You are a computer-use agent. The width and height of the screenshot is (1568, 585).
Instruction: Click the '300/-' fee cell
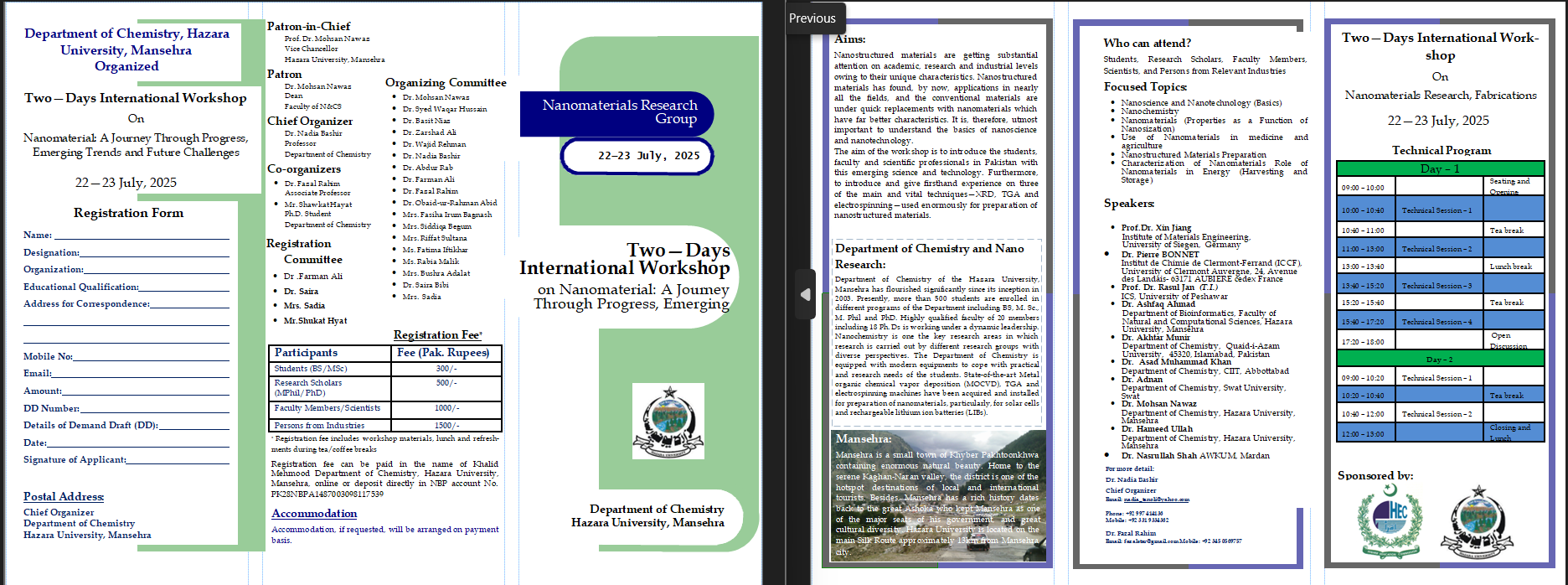tap(446, 369)
